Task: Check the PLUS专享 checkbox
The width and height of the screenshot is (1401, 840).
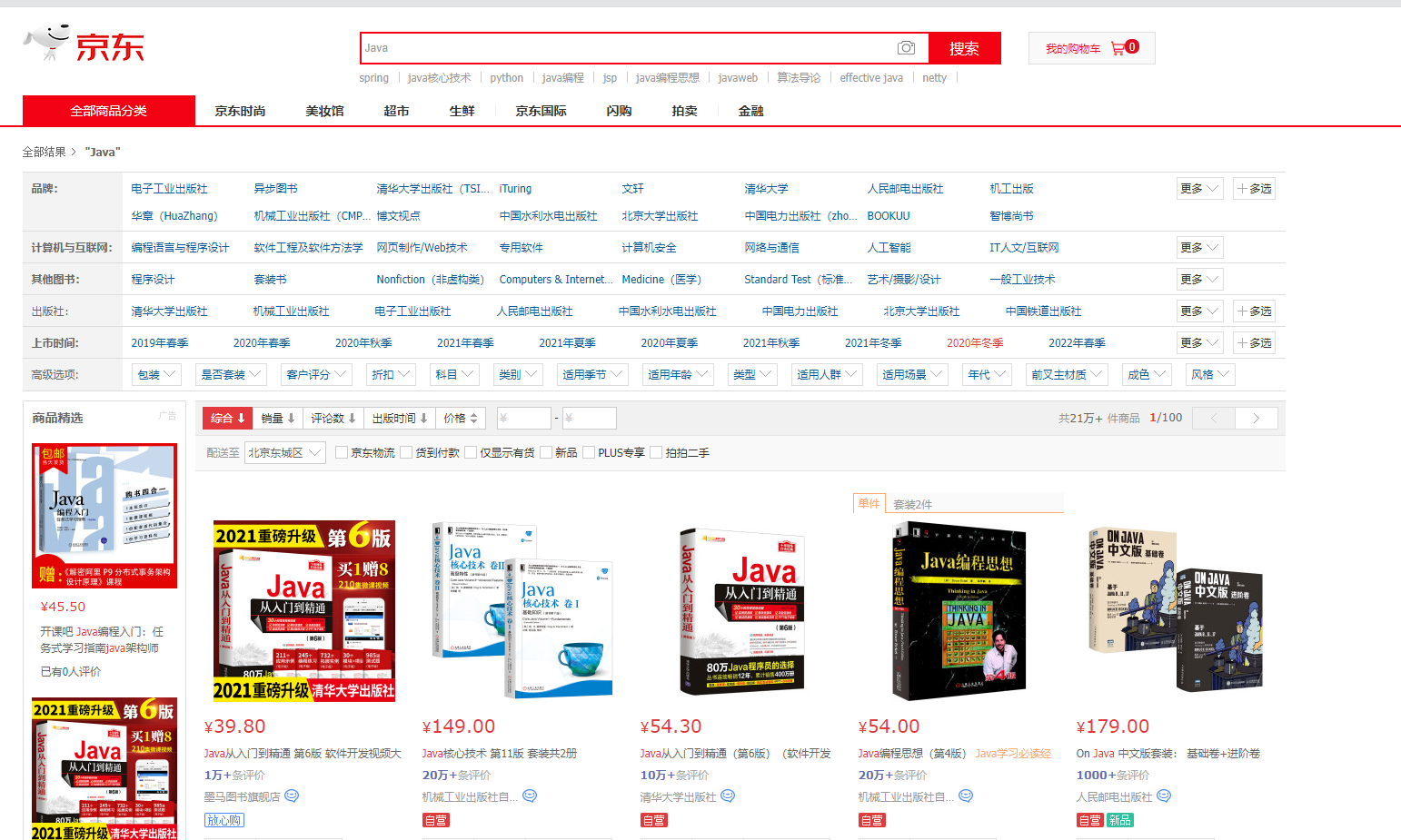Action: (x=589, y=452)
